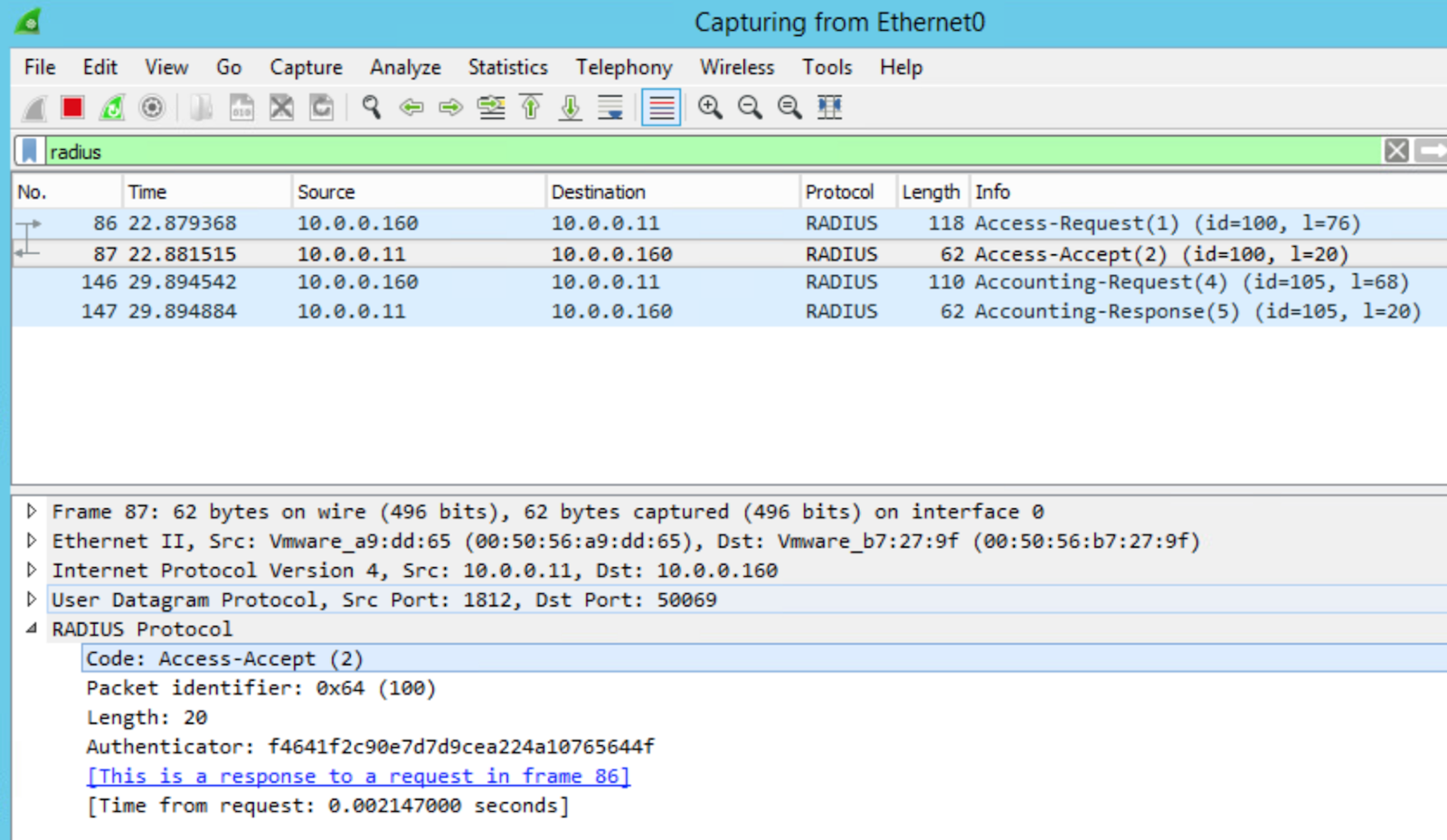Follow link to request in frame 86
The image size is (1447, 840).
tap(357, 776)
